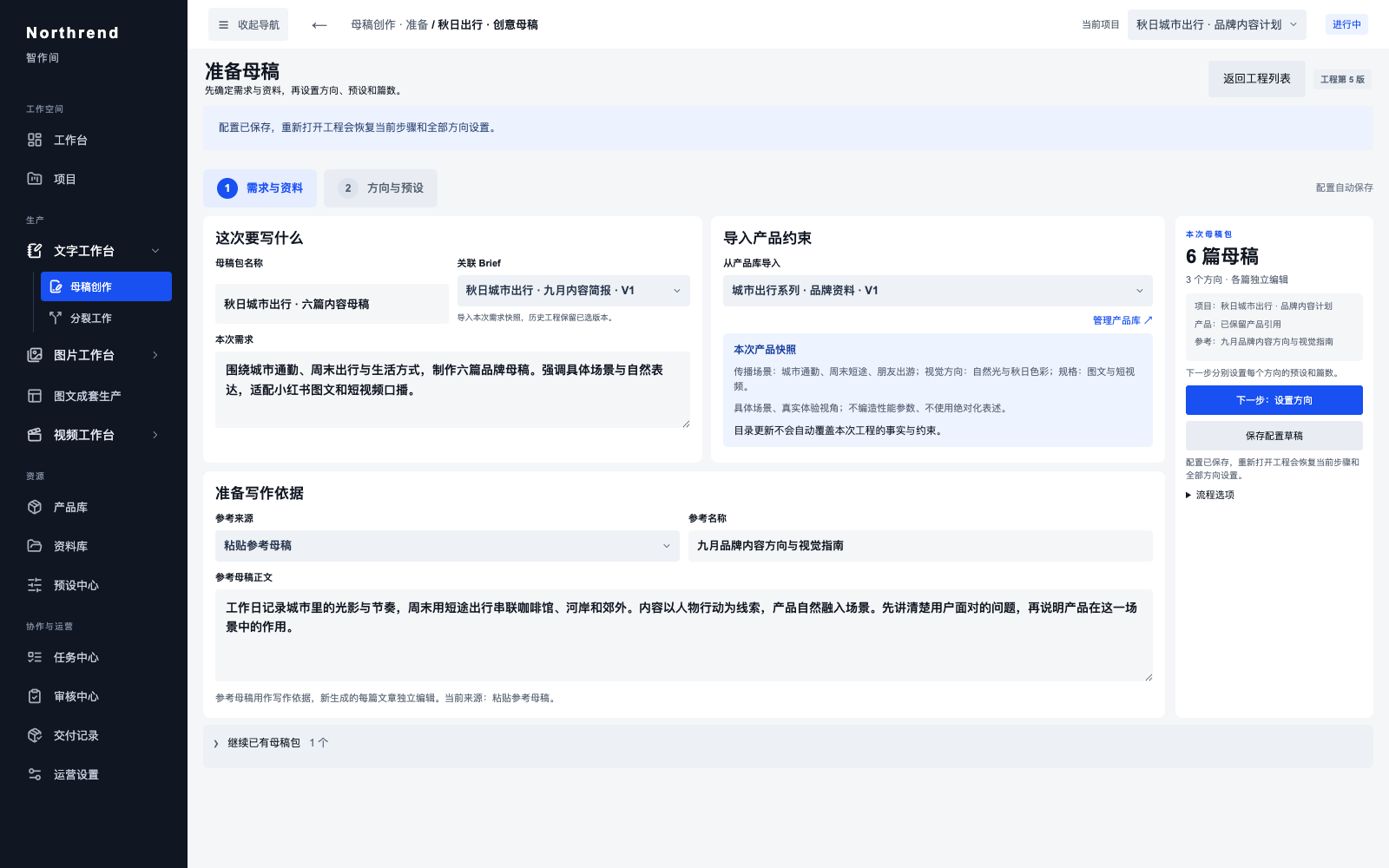The height and width of the screenshot is (868, 1389).
Task: Open the 当前项目 selector dropdown
Action: click(1217, 25)
